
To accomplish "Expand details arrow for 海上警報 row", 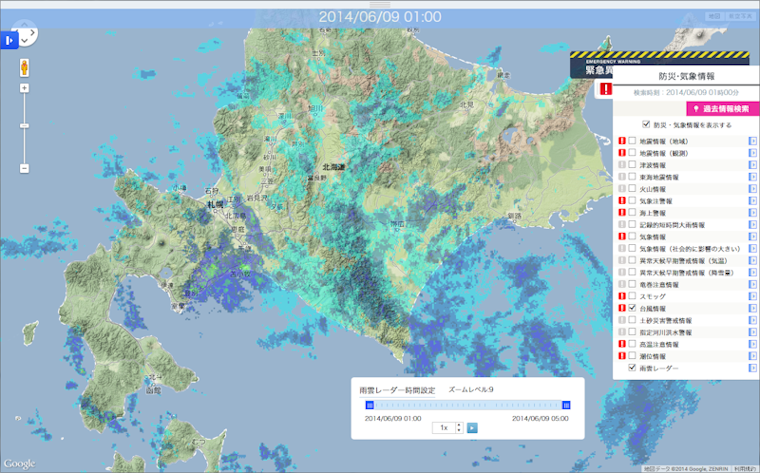I will [x=752, y=213].
